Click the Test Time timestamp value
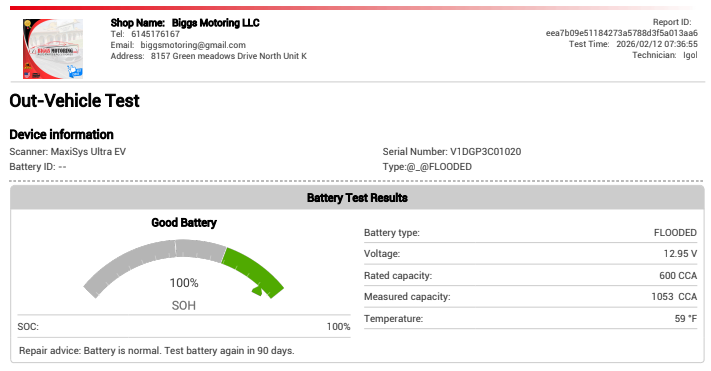Screen dimensions: 711x371 click(657, 44)
